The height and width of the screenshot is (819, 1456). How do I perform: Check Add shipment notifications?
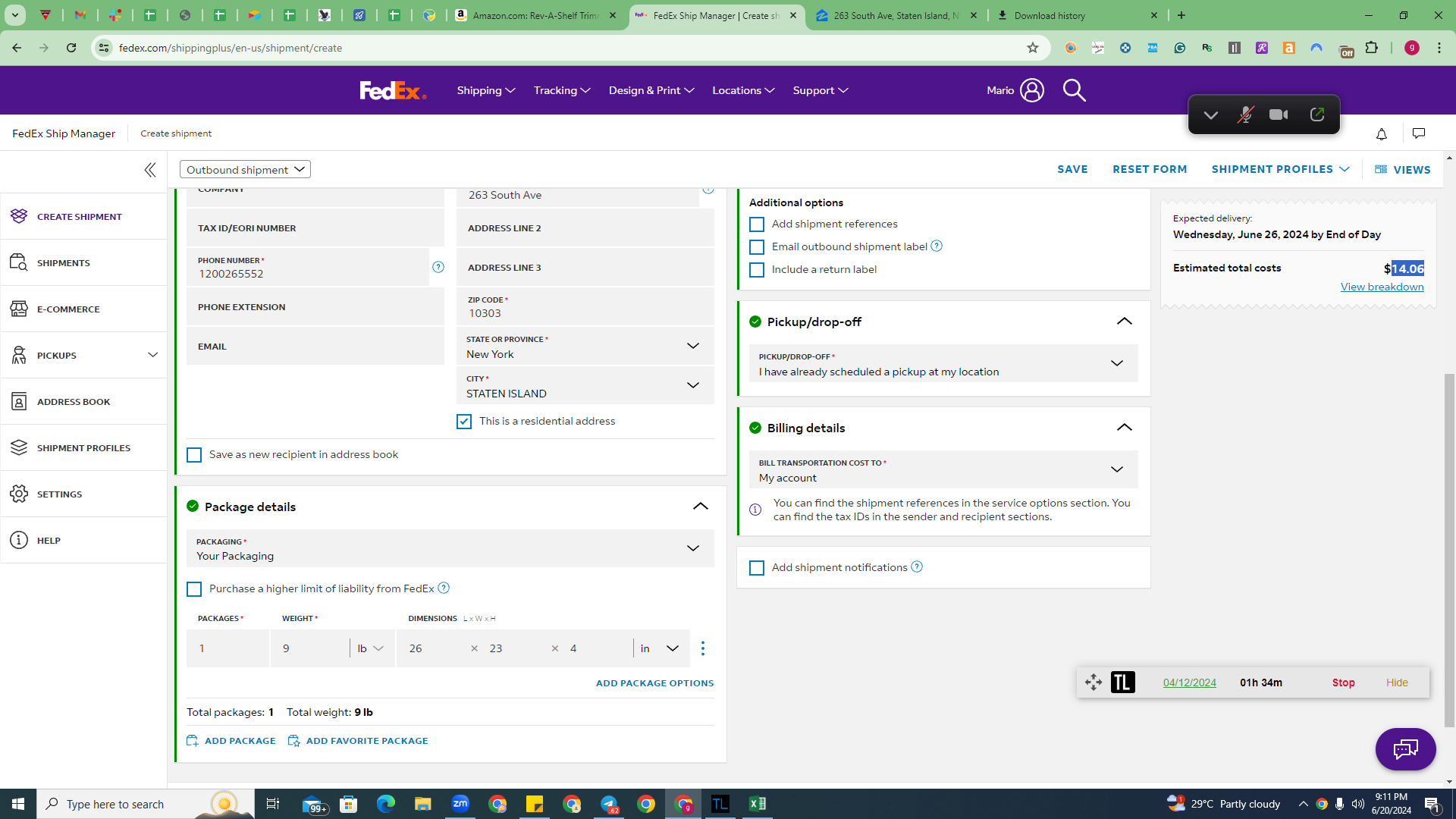click(x=757, y=568)
